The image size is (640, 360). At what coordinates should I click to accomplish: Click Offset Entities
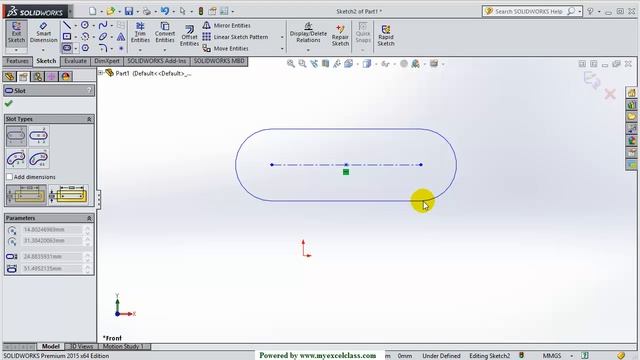point(189,35)
